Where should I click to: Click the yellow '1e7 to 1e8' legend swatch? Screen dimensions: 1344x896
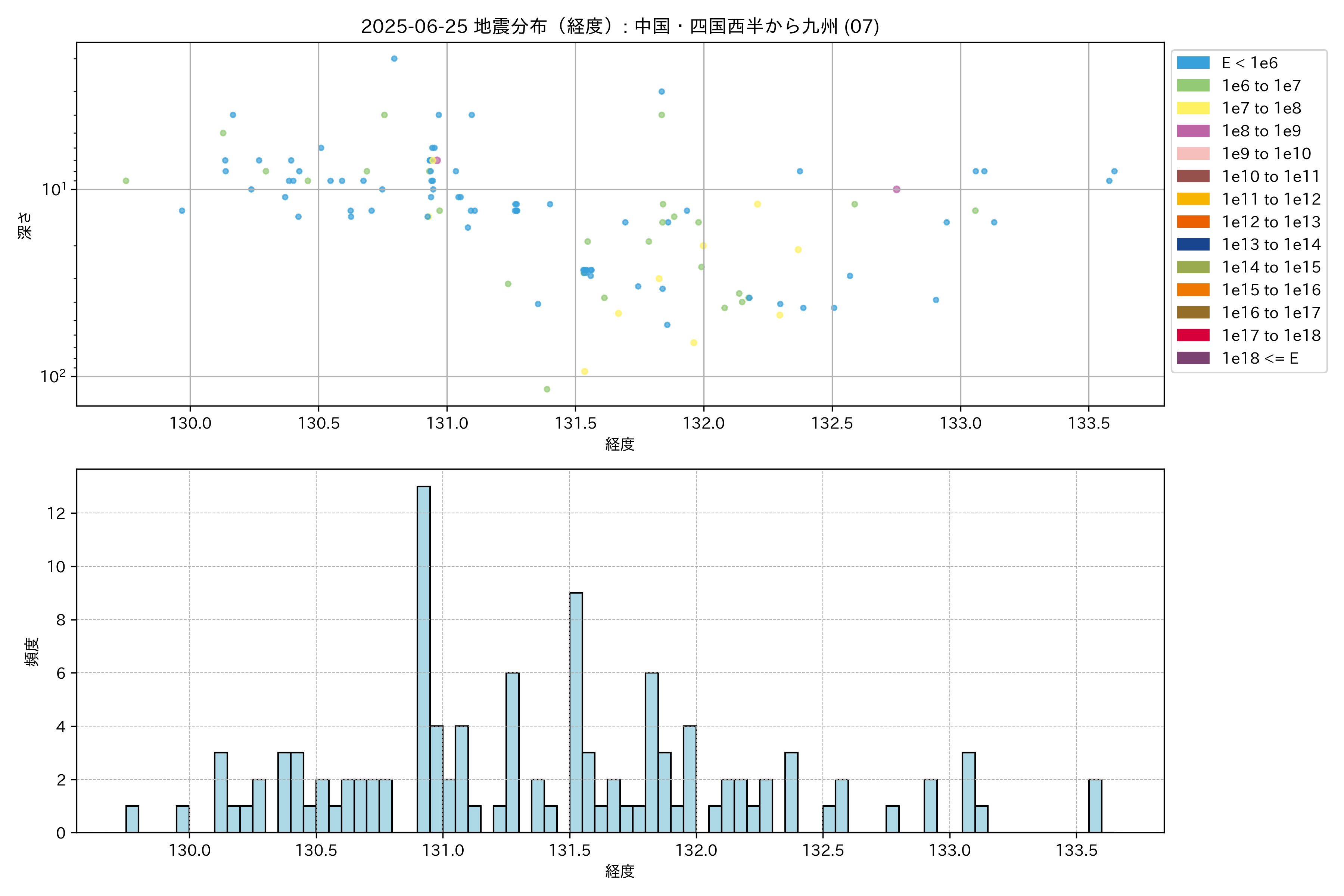(1192, 108)
